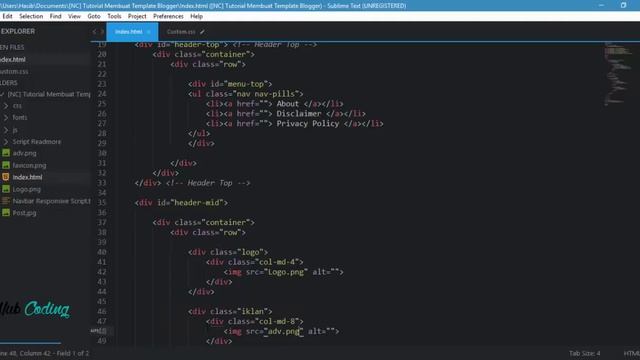Click the Logo.png image file icon
Screen dimensions: 640x360
pos(6,189)
